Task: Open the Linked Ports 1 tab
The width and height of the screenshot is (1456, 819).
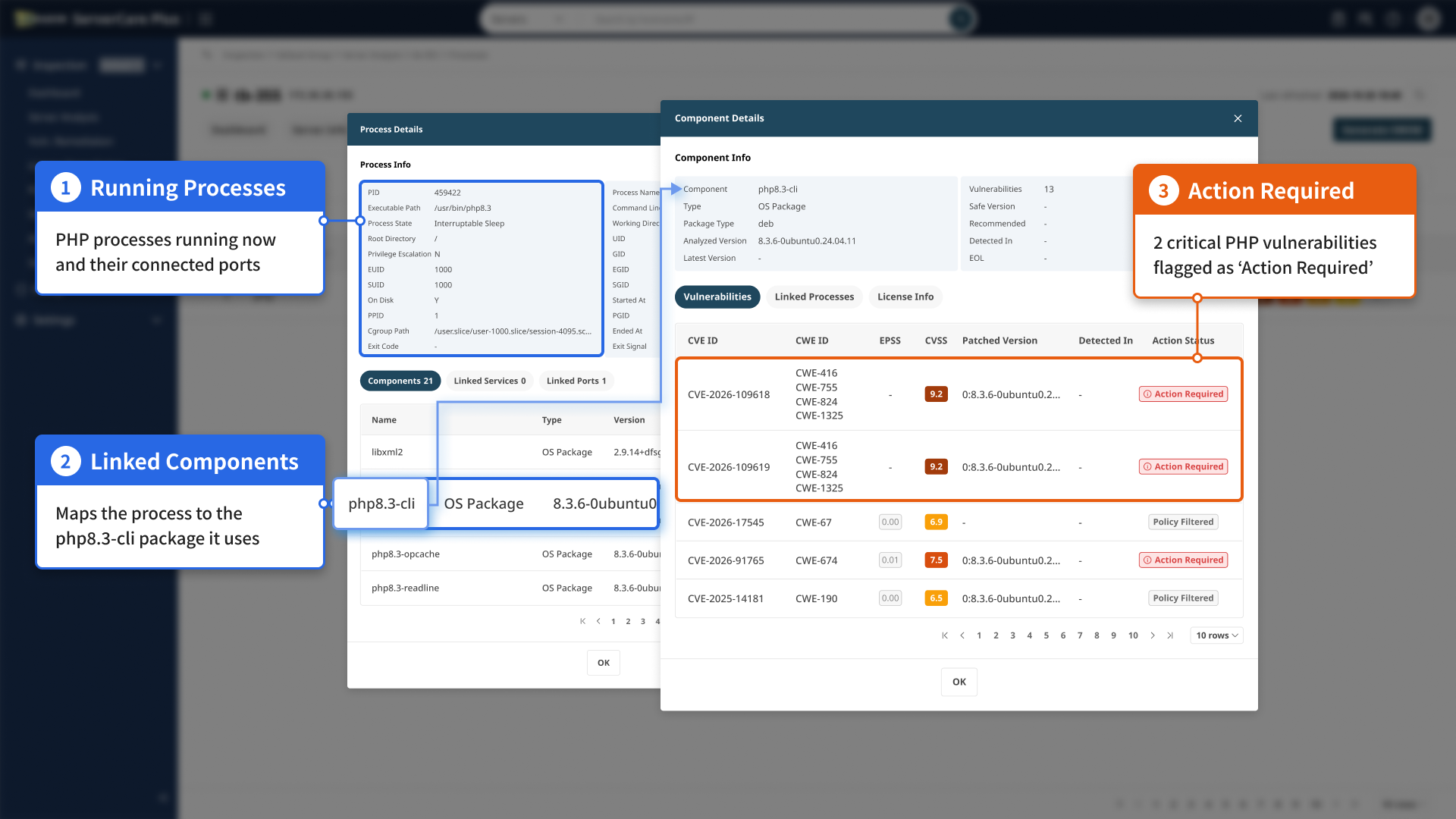Action: point(576,381)
